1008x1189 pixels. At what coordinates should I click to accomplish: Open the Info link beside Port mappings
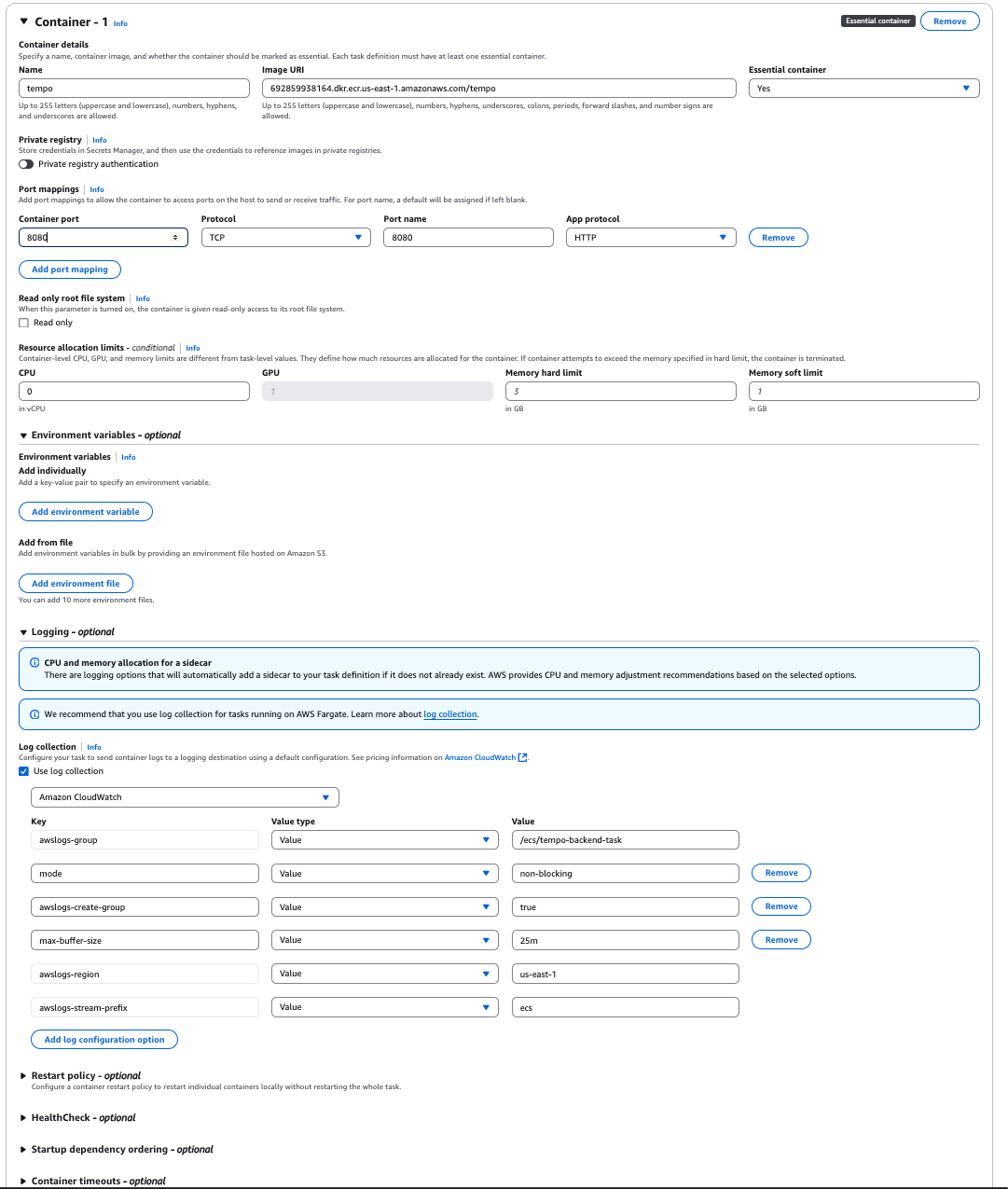(97, 189)
